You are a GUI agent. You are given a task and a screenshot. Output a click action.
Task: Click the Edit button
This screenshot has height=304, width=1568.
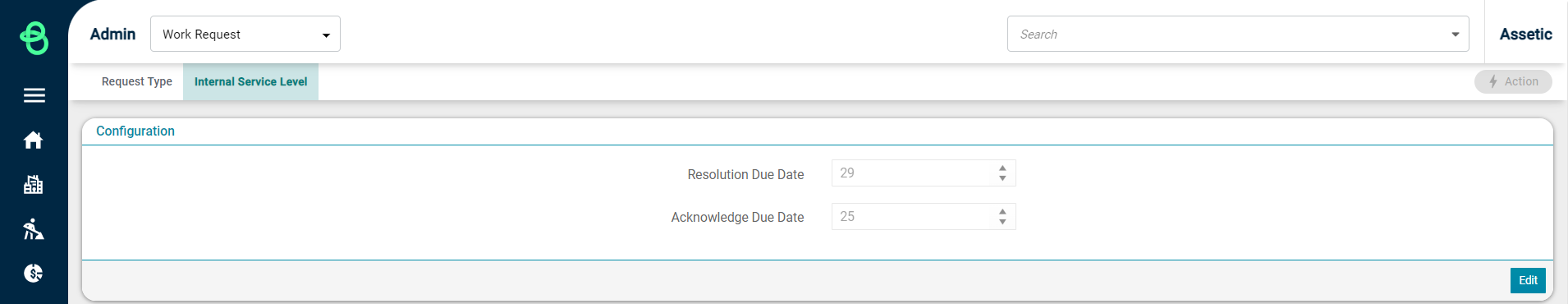tap(1528, 280)
